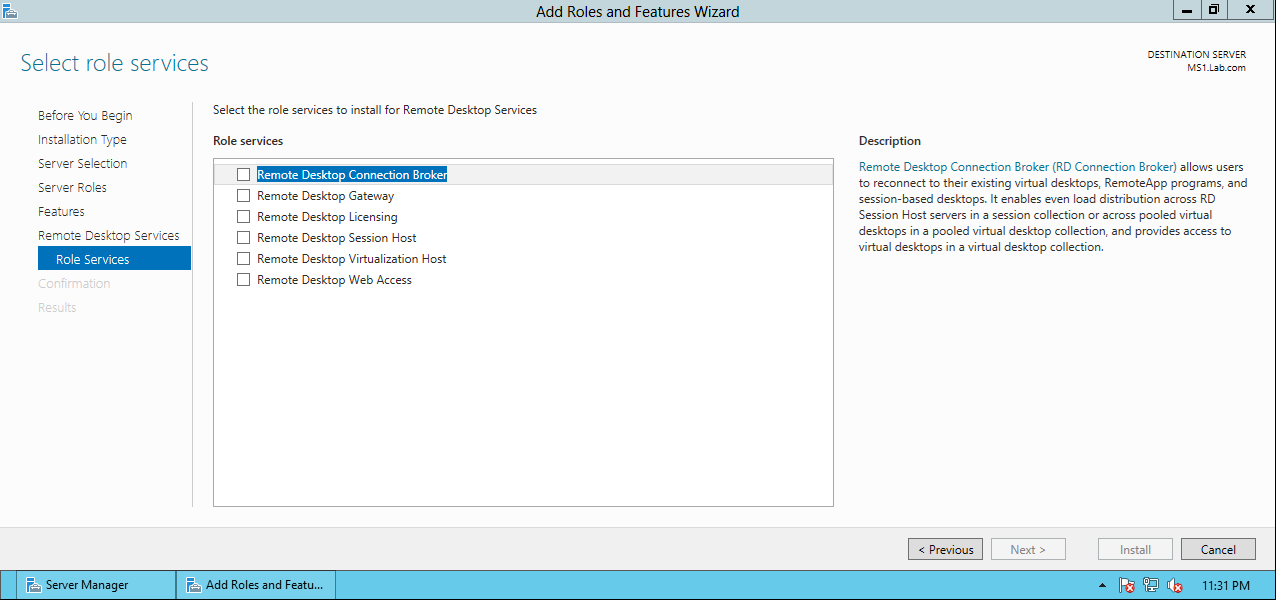Select Remote Desktop Session Host label
The height and width of the screenshot is (600, 1276).
point(337,238)
